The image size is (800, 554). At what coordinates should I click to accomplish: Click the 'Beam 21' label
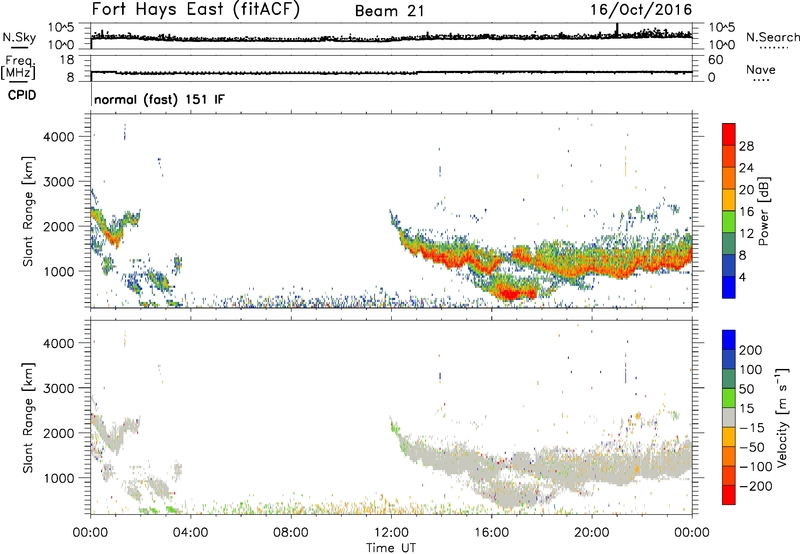point(389,11)
